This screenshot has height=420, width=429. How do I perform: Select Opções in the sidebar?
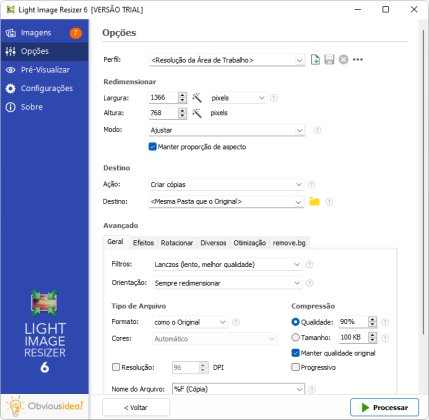coord(44,51)
